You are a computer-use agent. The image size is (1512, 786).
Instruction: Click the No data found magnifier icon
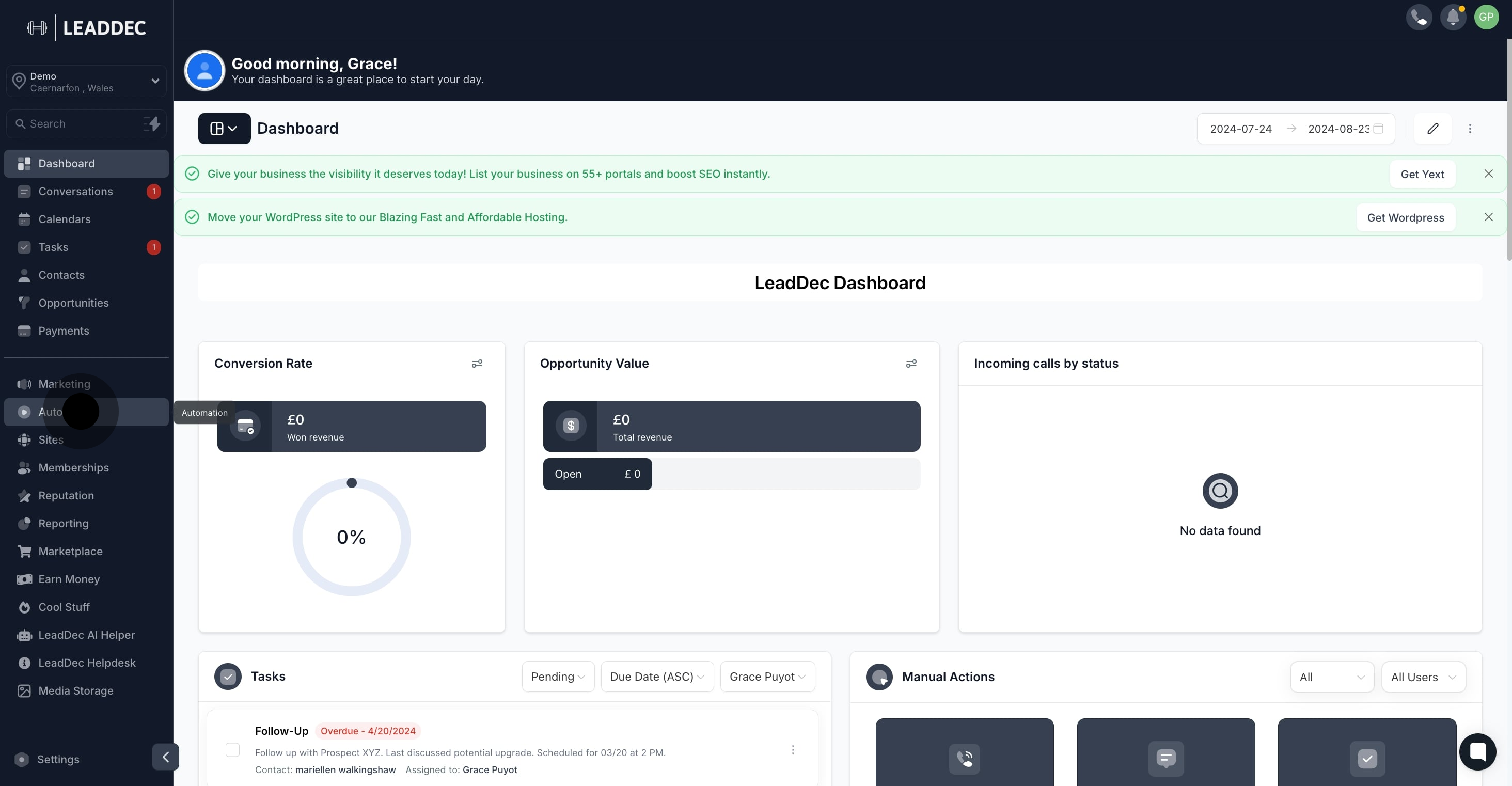coord(1220,491)
